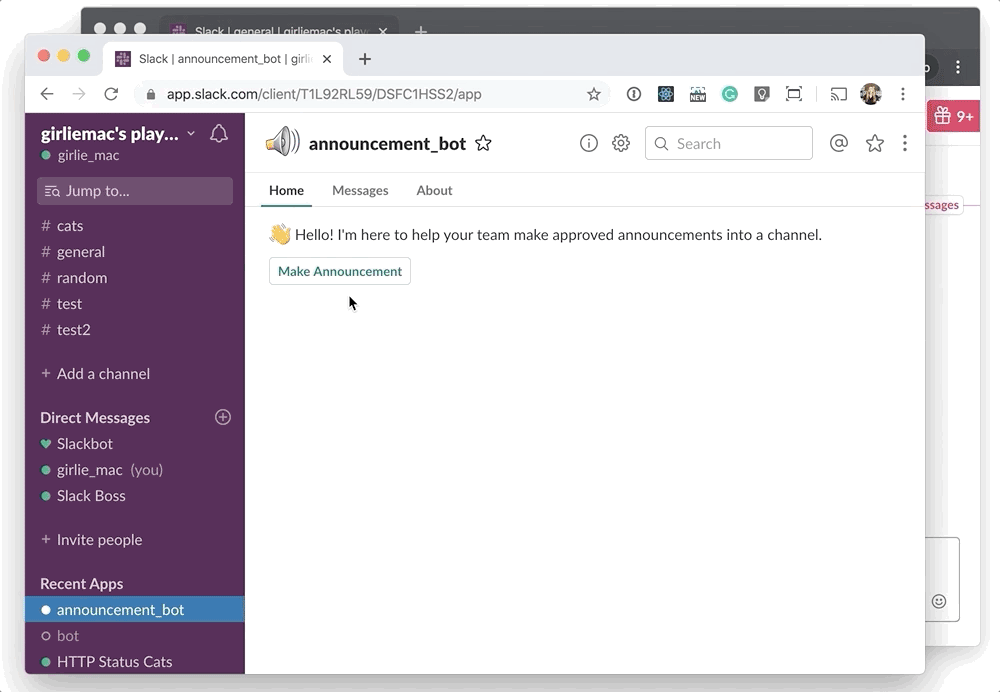Click the 1Password-style circle extension icon

click(633, 94)
